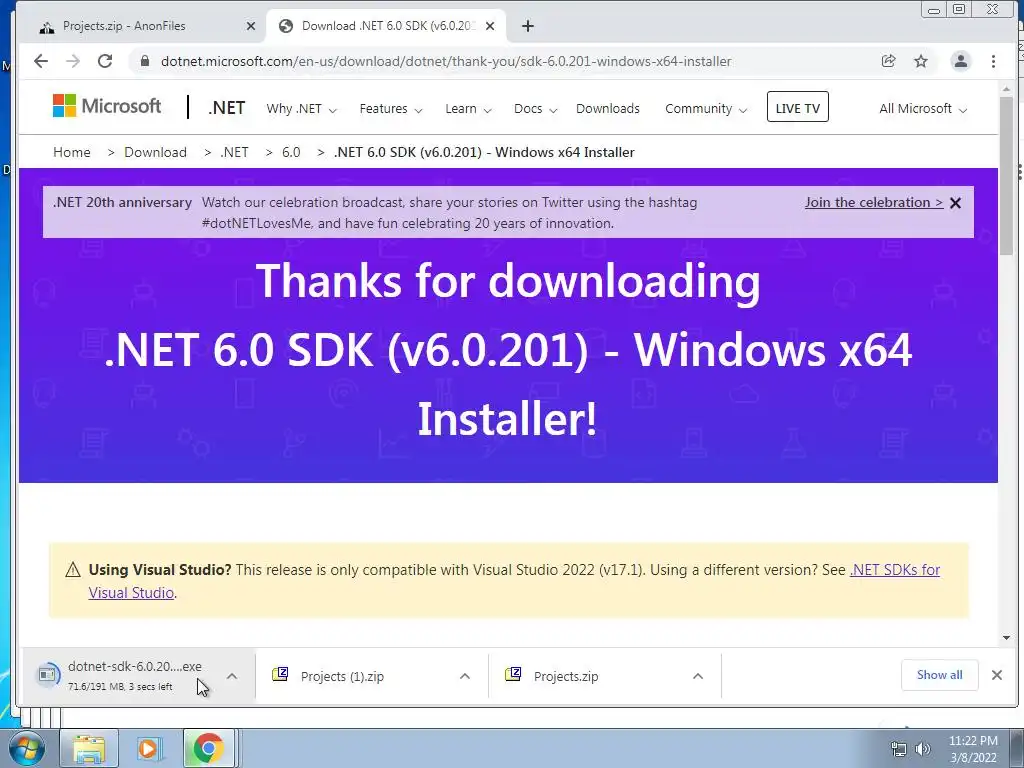Close the downloads bar
The height and width of the screenshot is (768, 1024).
pyautogui.click(x=997, y=675)
